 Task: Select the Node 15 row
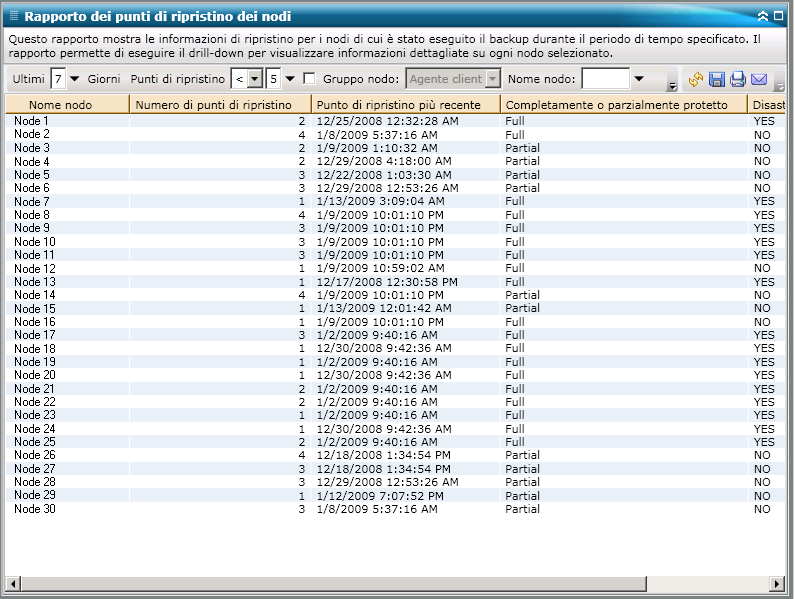395,308
